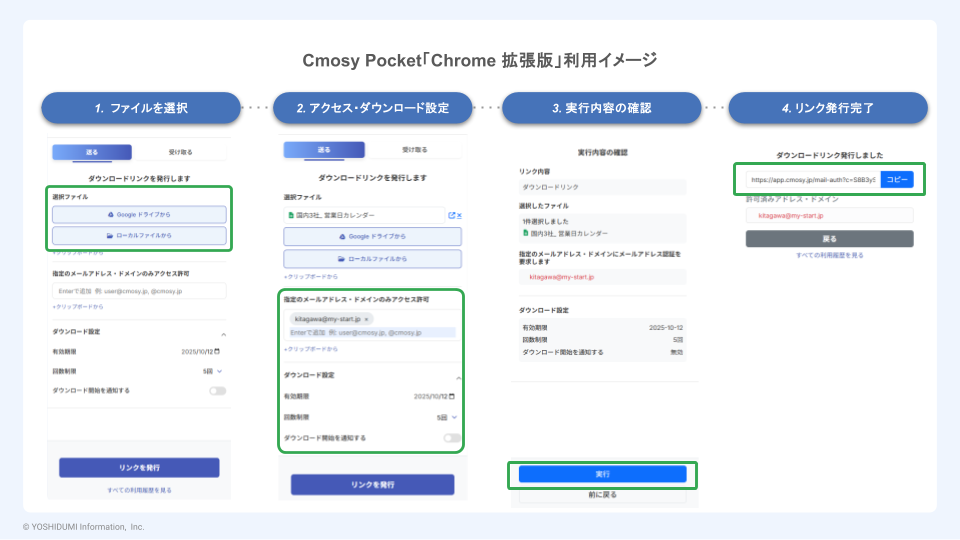The image size is (960, 540).
Task: Select the 送る tab in step 2 panel
Action: [x=323, y=150]
